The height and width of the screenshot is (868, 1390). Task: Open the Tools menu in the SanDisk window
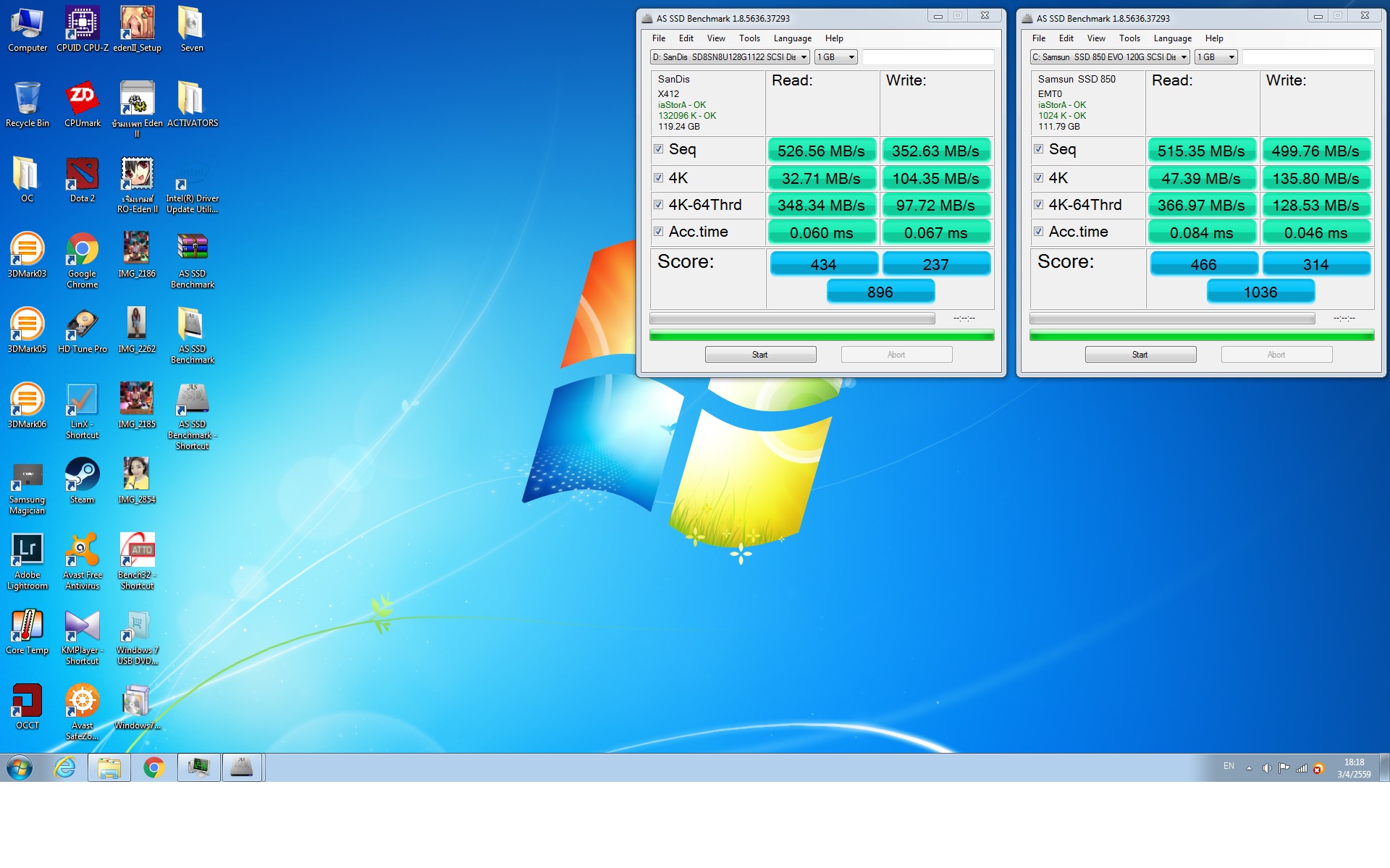[749, 38]
